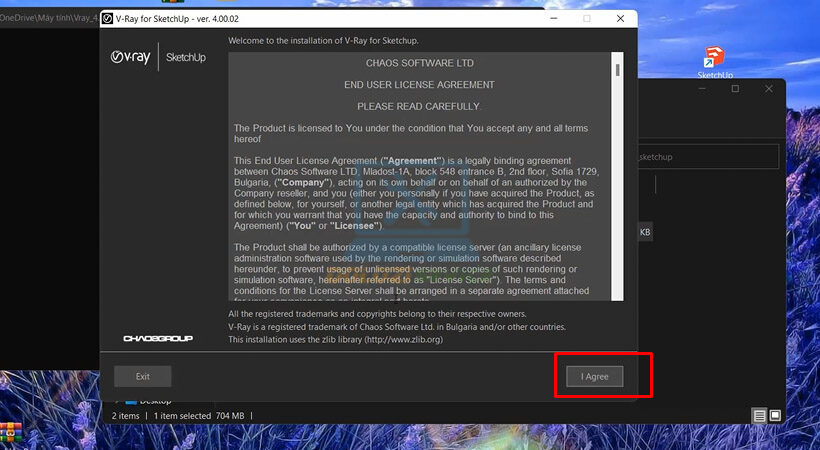Switch to details view in Explorer
The image size is (820, 450).
tap(760, 415)
